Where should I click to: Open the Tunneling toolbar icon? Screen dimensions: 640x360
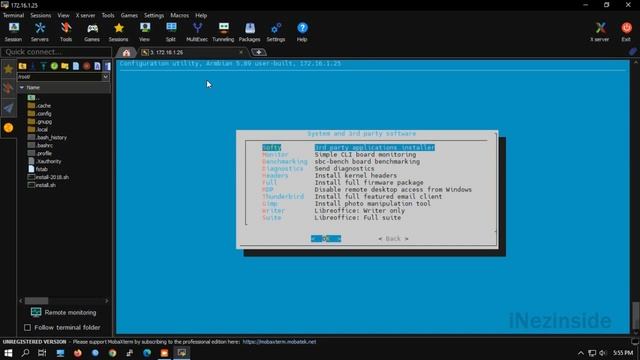[x=223, y=32]
